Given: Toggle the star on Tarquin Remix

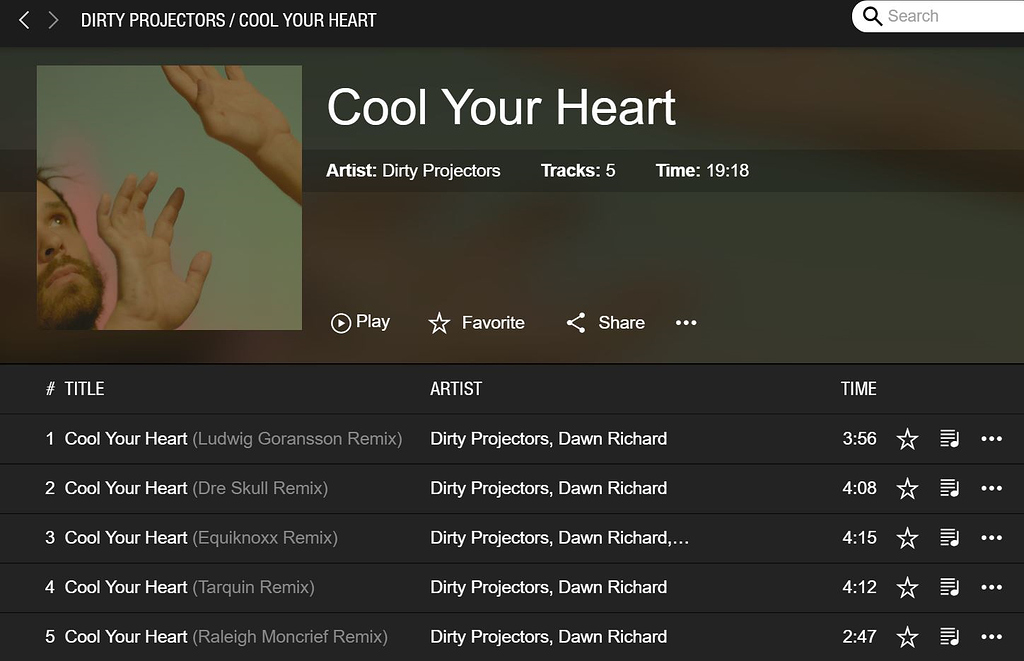Looking at the screenshot, I should pyautogui.click(x=907, y=588).
